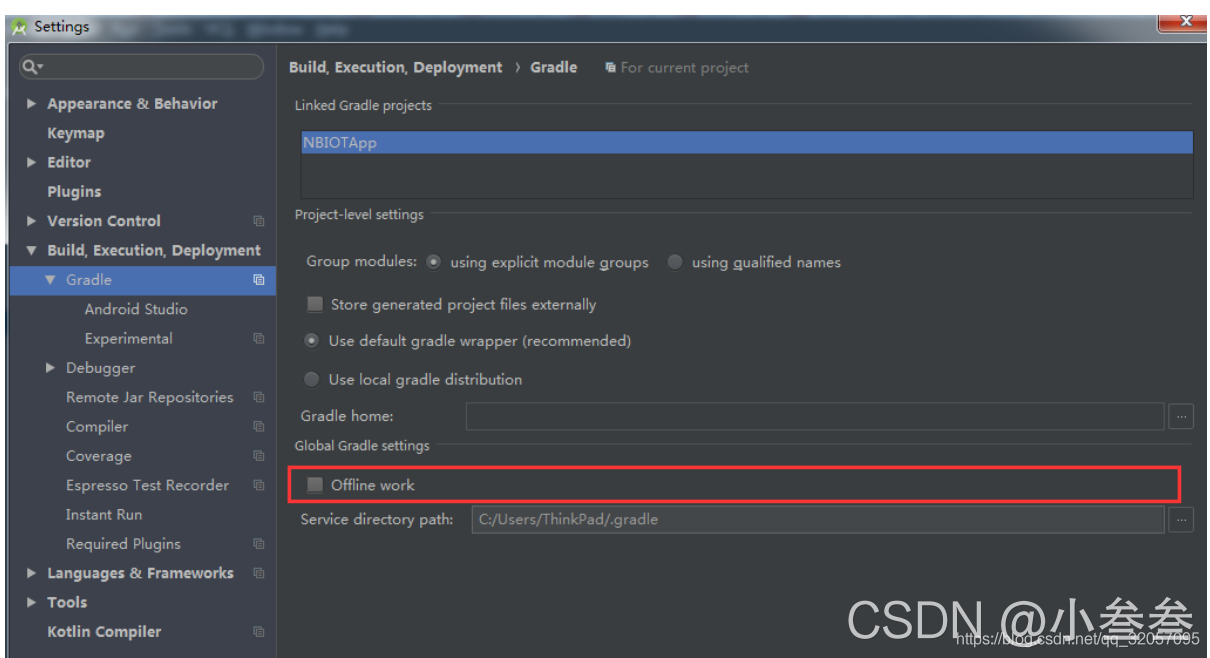The width and height of the screenshot is (1210, 658).
Task: Select 'using qualified names' radio option
Action: pos(675,261)
